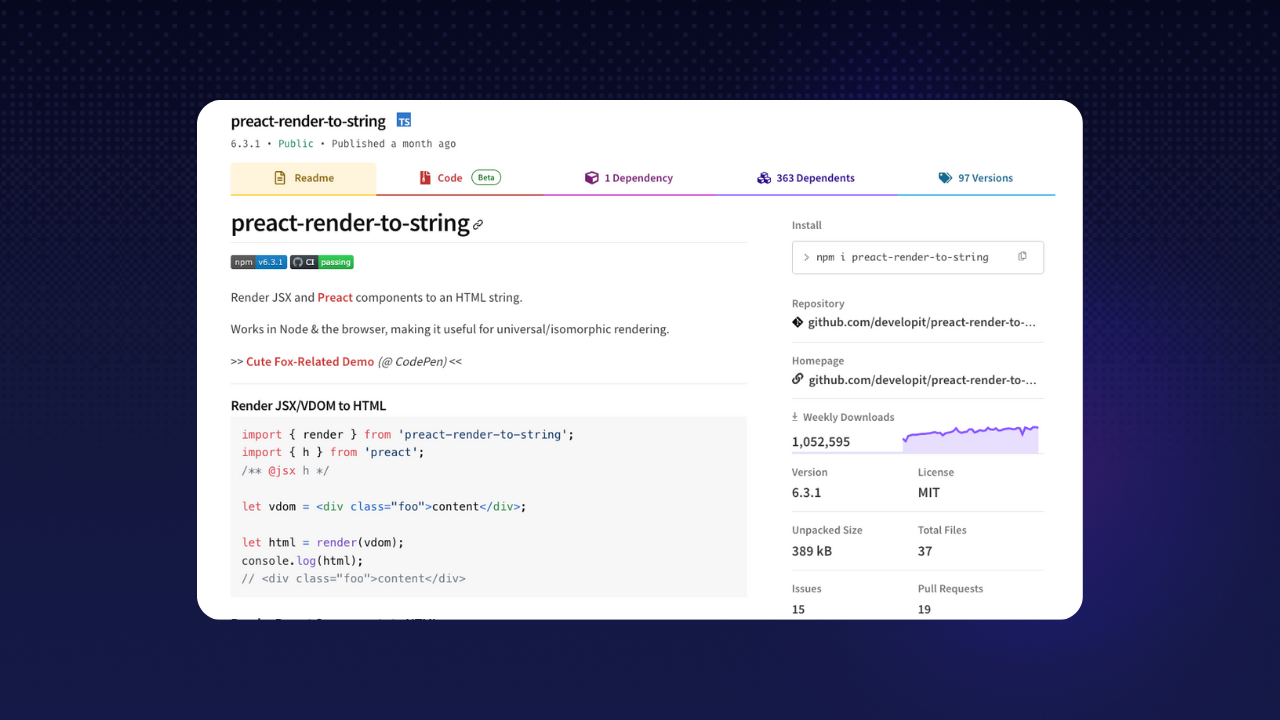Screen dimensions: 1280x720
Task: Click the CI passing badge
Action: 322,262
